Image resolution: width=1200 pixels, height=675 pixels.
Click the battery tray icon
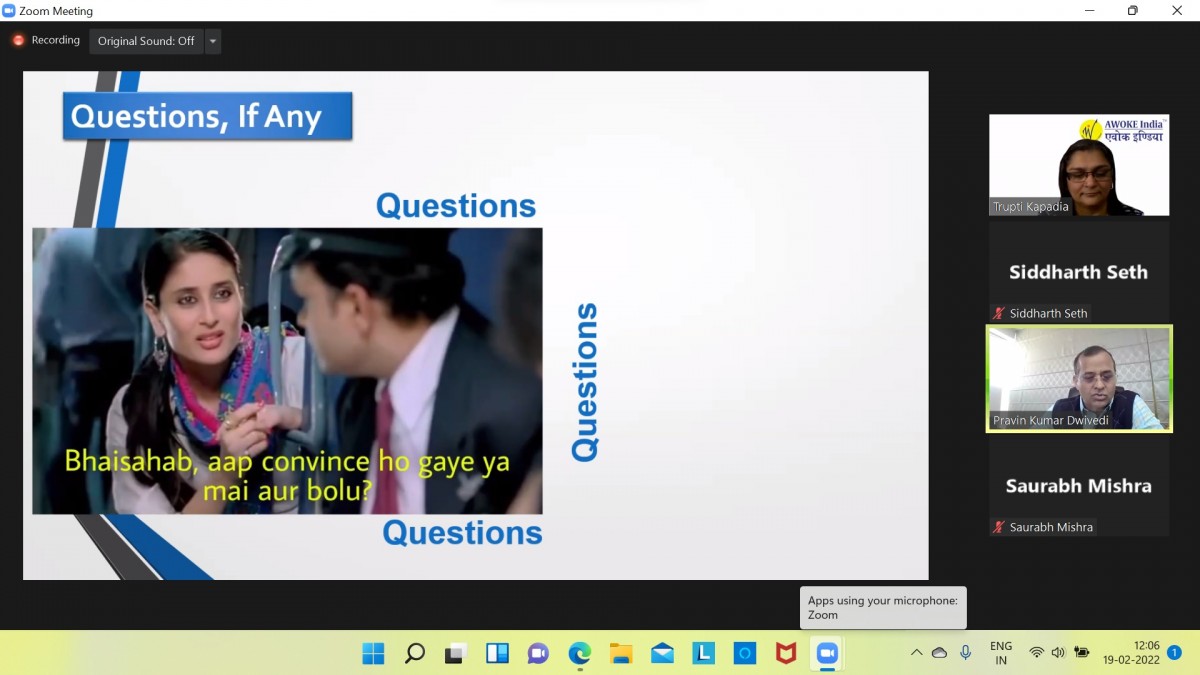1082,653
